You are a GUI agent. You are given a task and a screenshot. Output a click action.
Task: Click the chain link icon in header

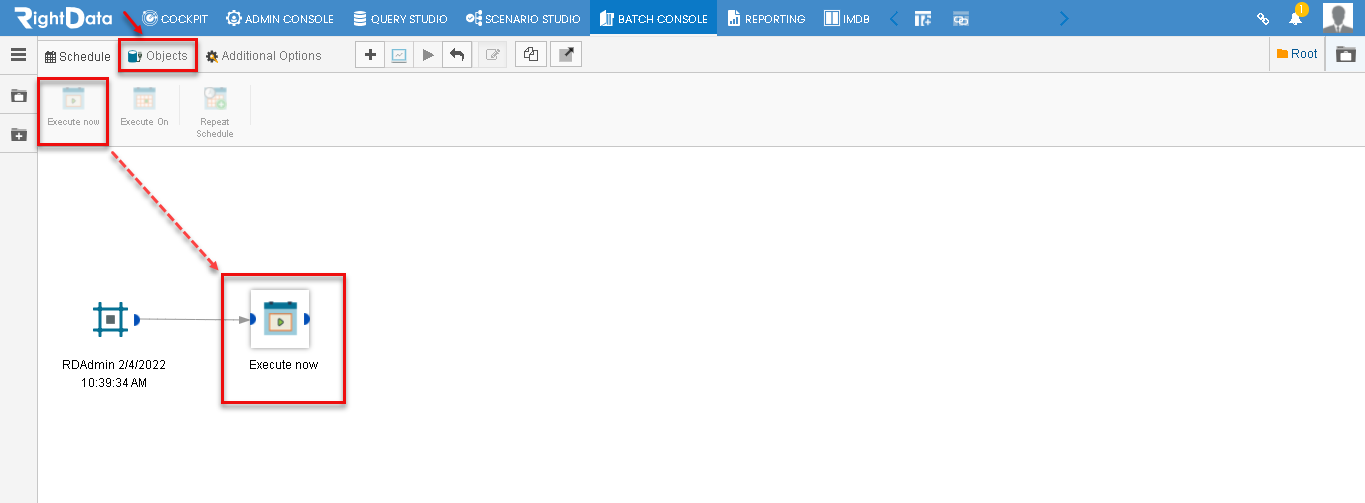tap(1263, 18)
